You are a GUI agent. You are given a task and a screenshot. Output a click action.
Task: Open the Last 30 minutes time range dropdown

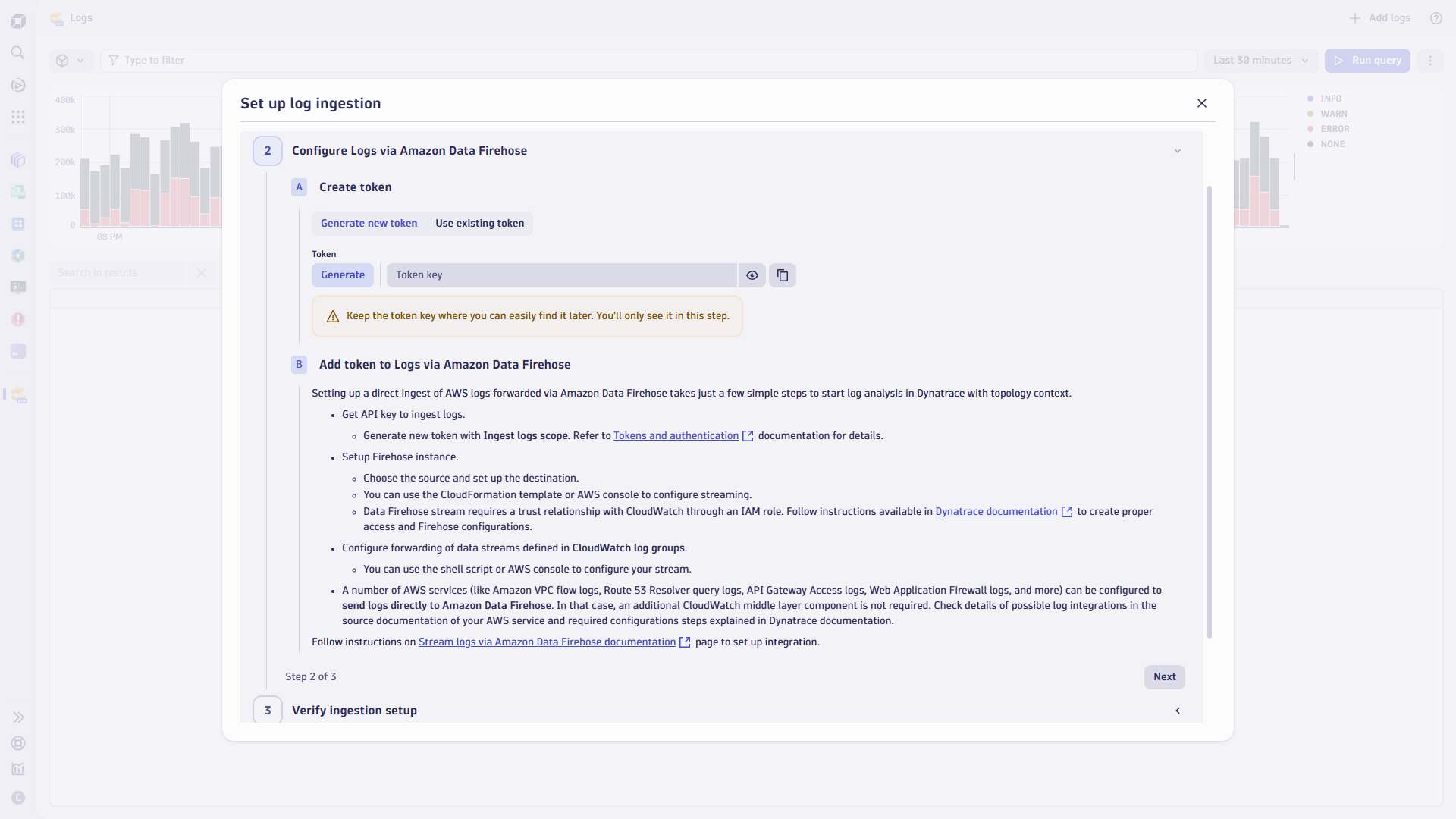tap(1260, 60)
